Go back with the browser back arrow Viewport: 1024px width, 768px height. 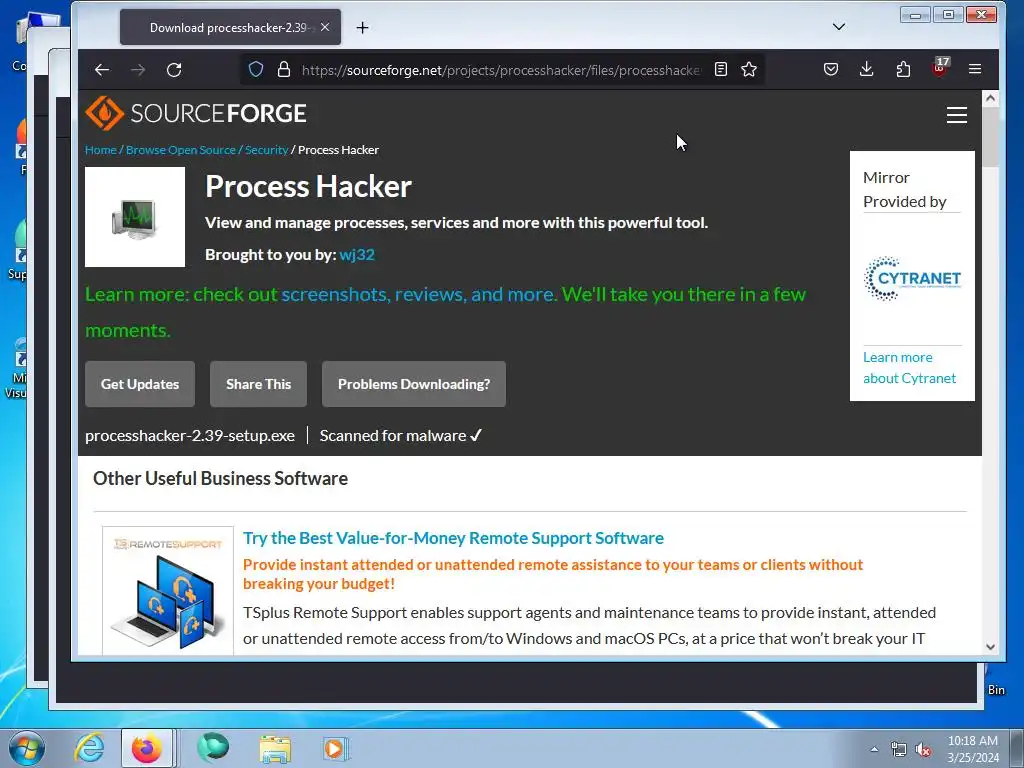click(x=102, y=70)
